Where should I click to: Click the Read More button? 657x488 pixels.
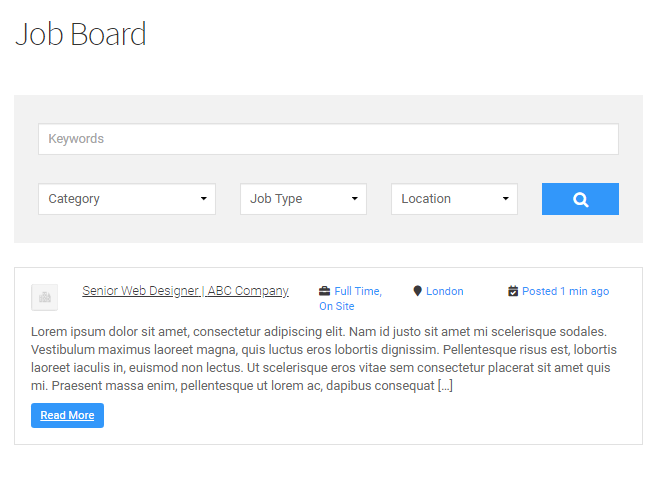pos(67,416)
